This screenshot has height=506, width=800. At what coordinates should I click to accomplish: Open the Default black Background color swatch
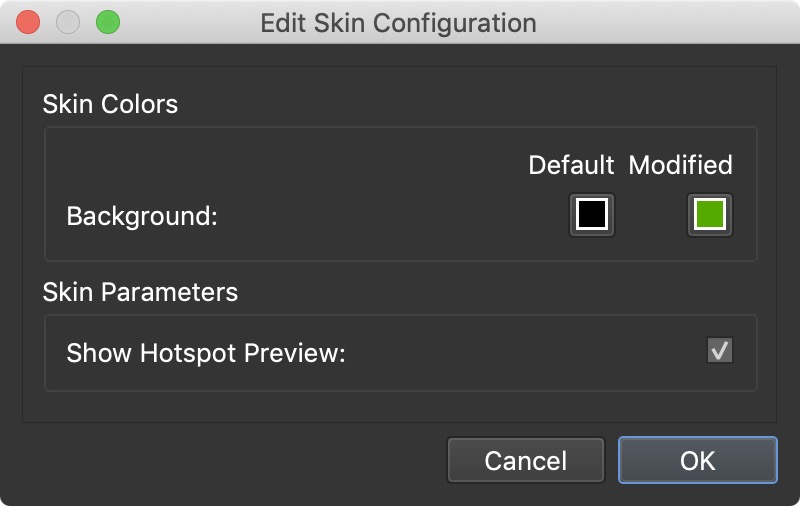pyautogui.click(x=591, y=215)
